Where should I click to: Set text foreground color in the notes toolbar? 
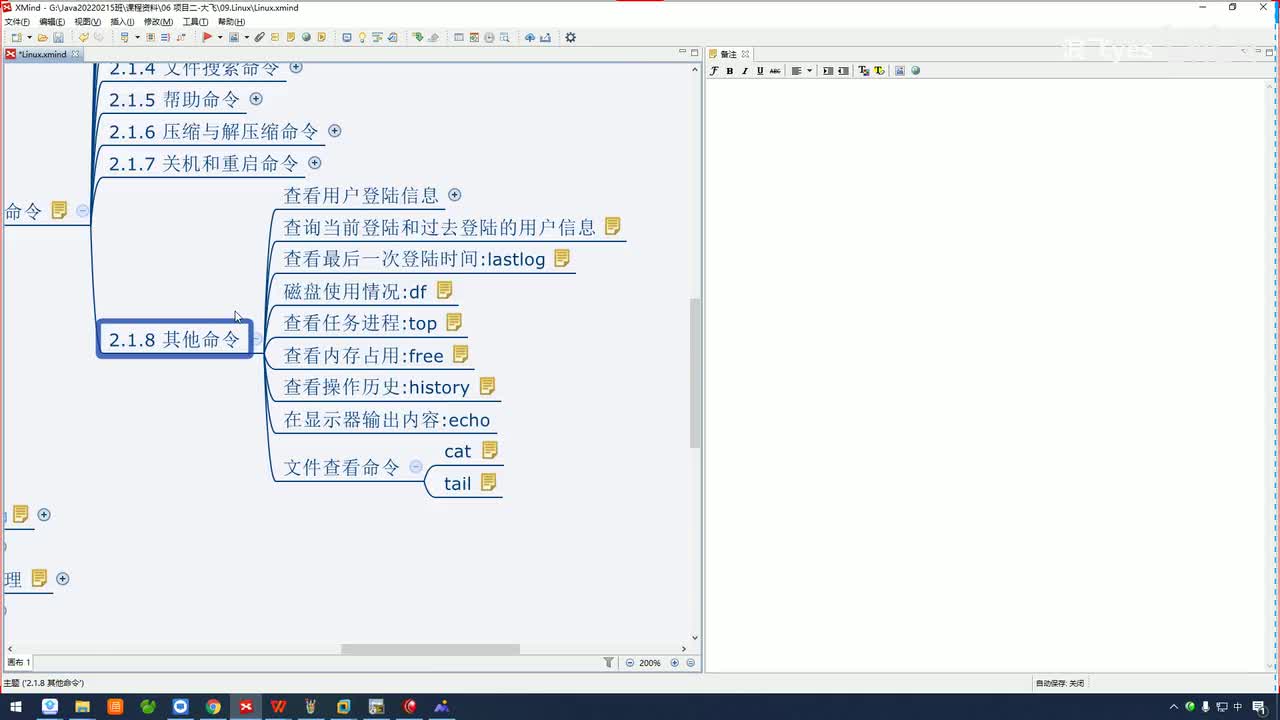[864, 71]
